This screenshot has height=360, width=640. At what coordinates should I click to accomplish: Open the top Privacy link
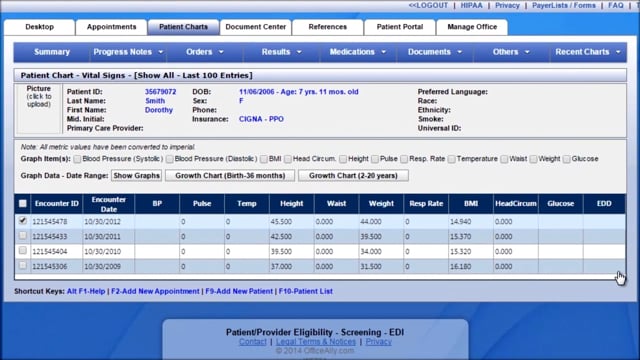click(507, 5)
